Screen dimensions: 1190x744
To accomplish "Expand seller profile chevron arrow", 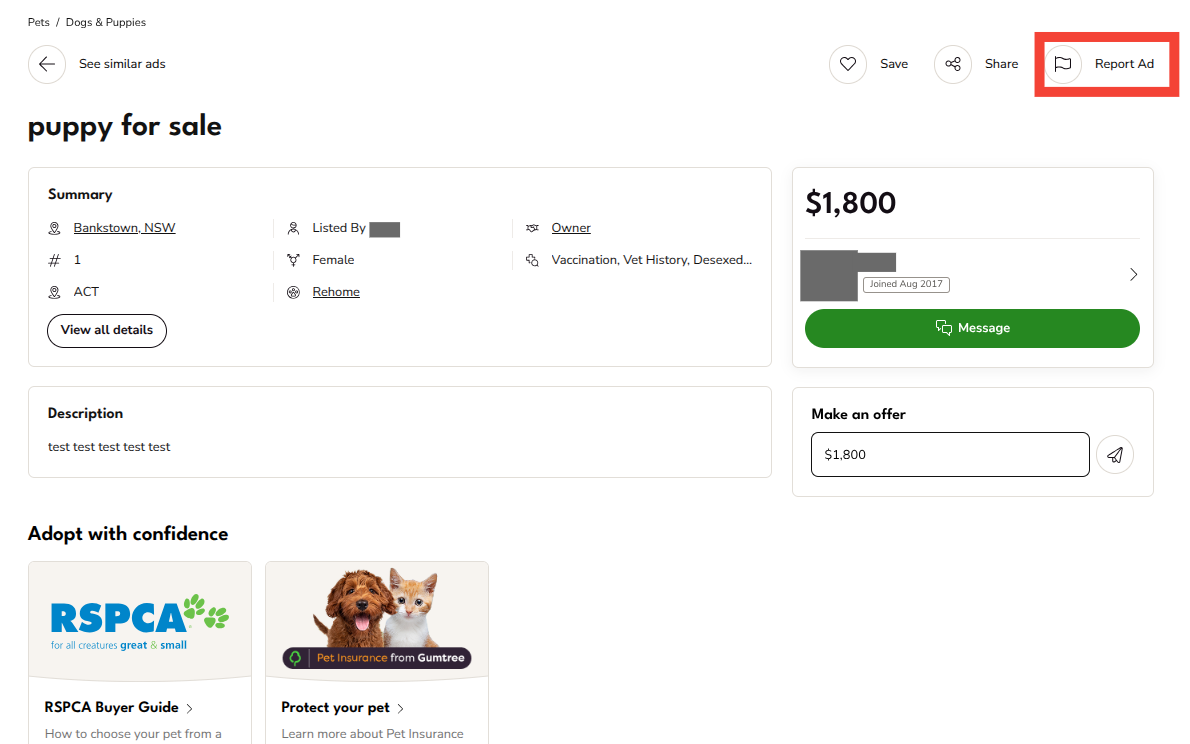I will [1133, 274].
